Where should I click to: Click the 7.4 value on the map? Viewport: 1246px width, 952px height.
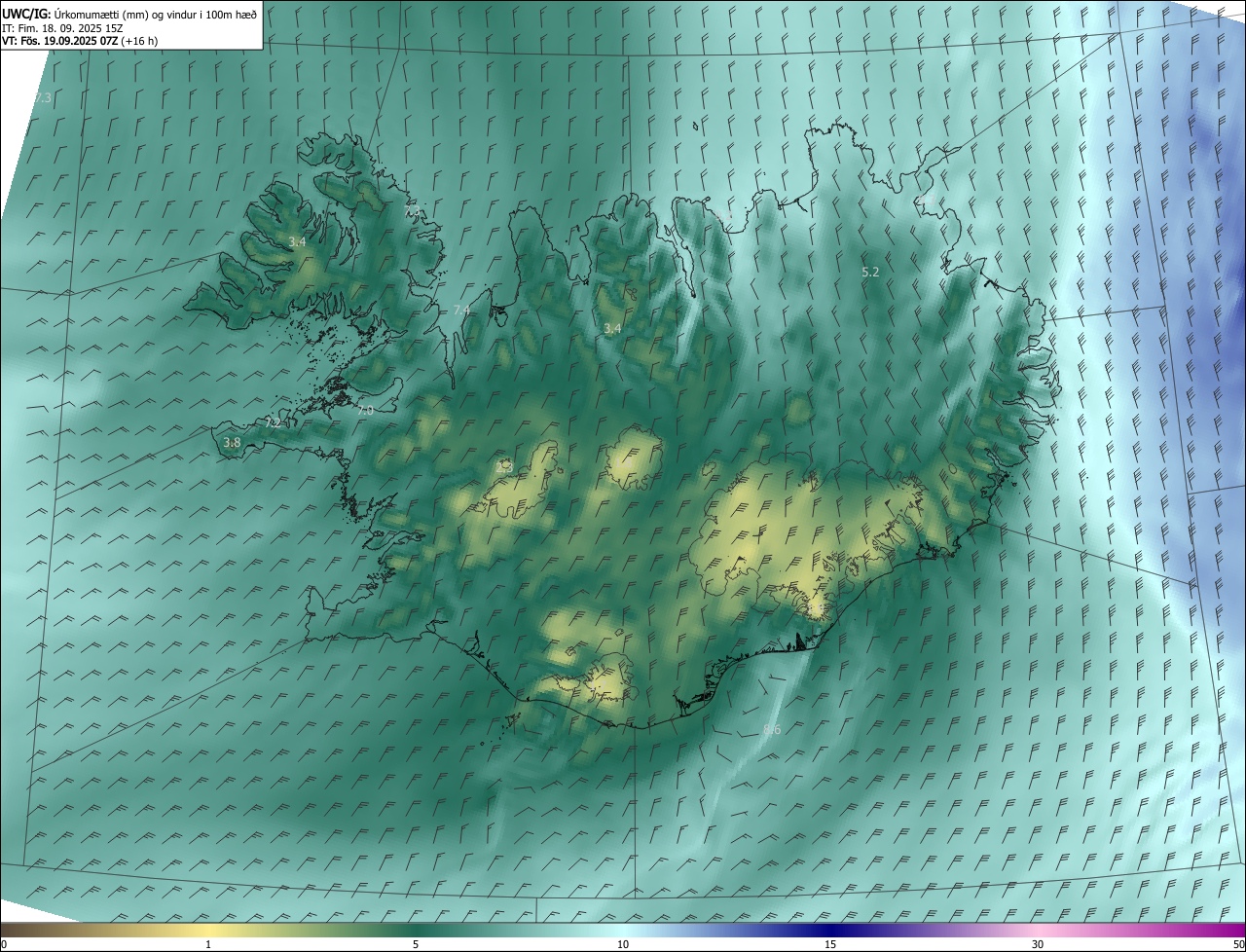point(461,310)
